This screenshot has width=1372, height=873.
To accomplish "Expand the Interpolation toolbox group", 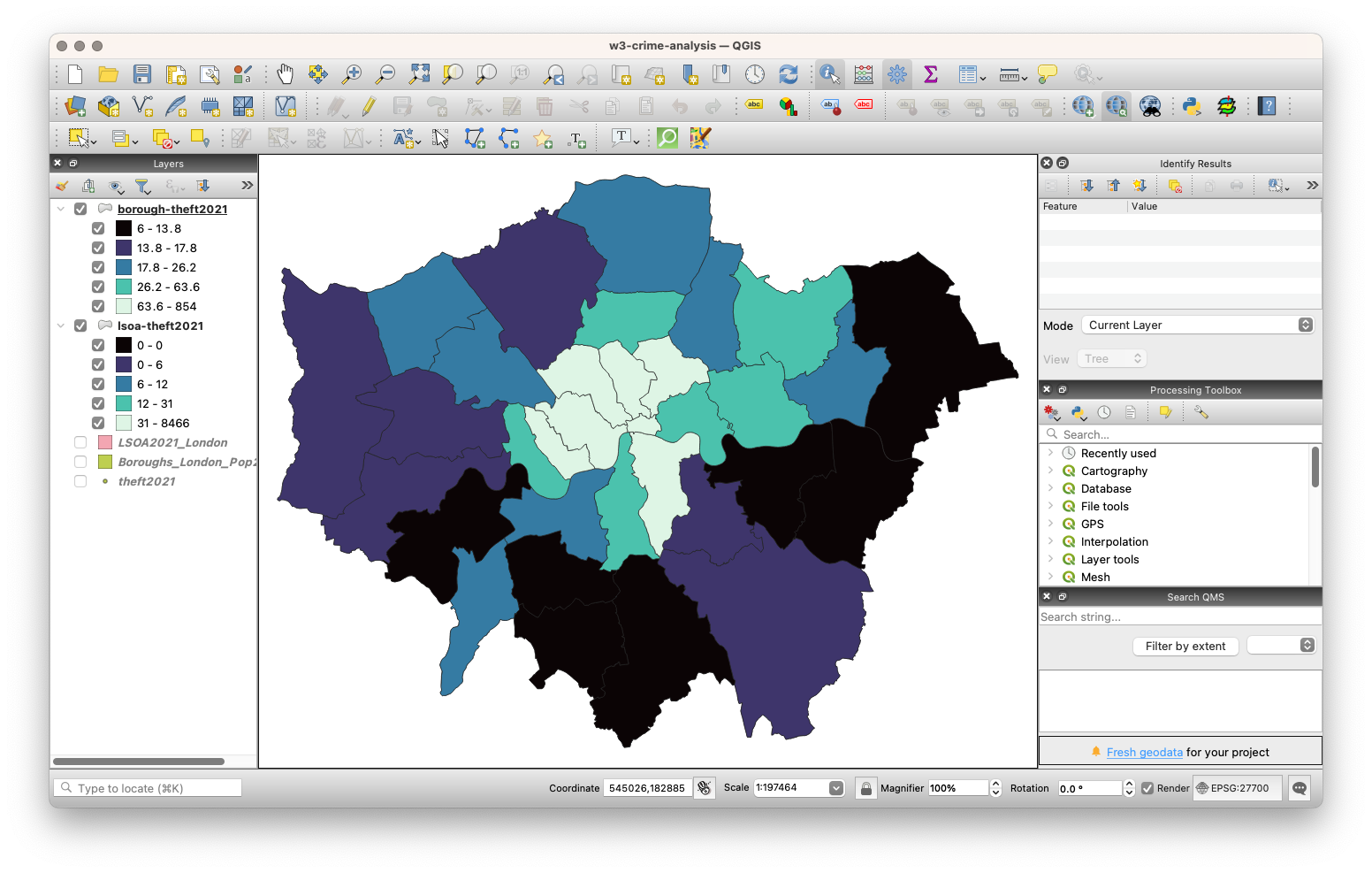I will [x=1050, y=541].
